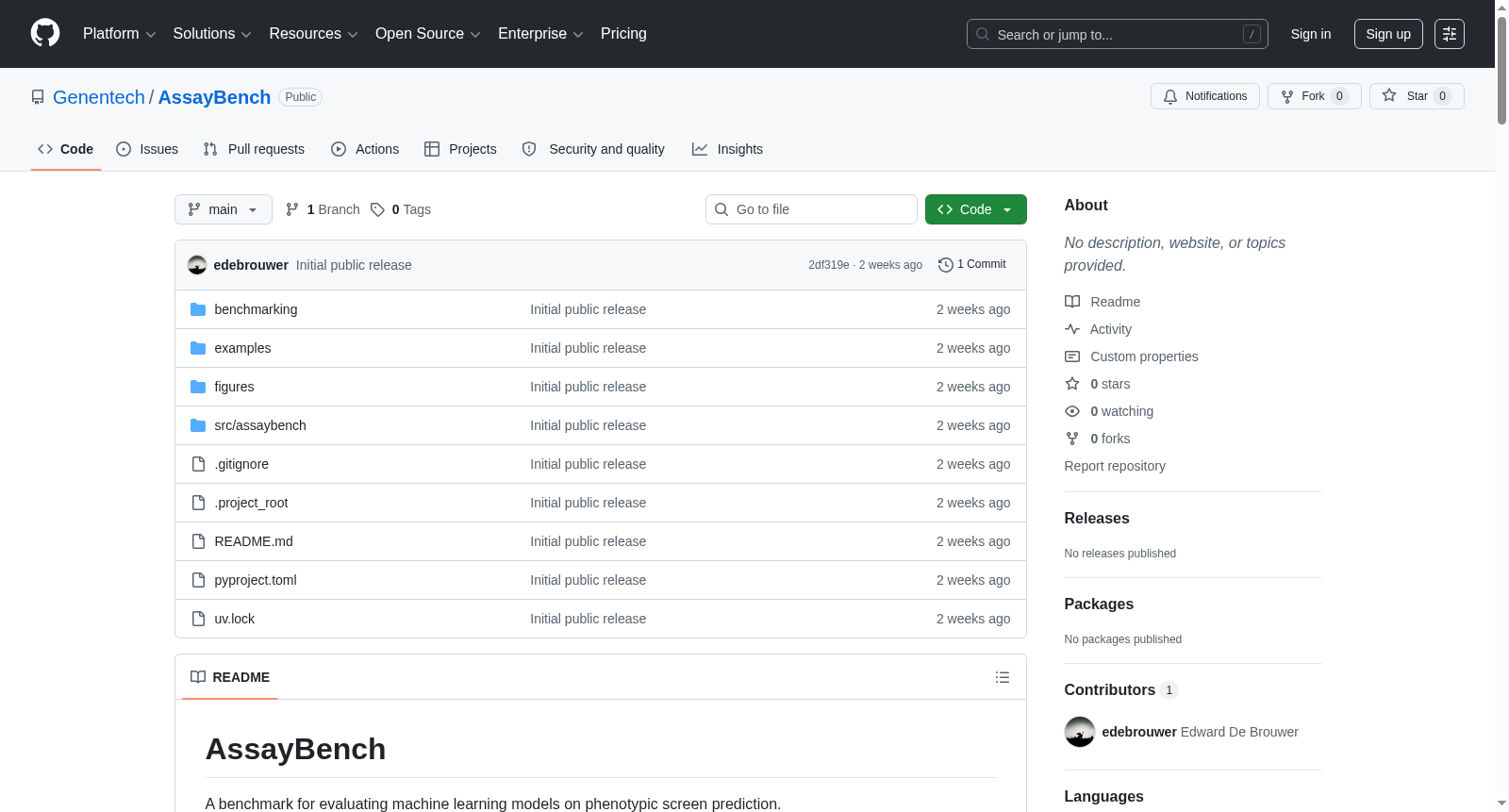
Task: Switch to the Projects tab
Action: (x=460, y=149)
